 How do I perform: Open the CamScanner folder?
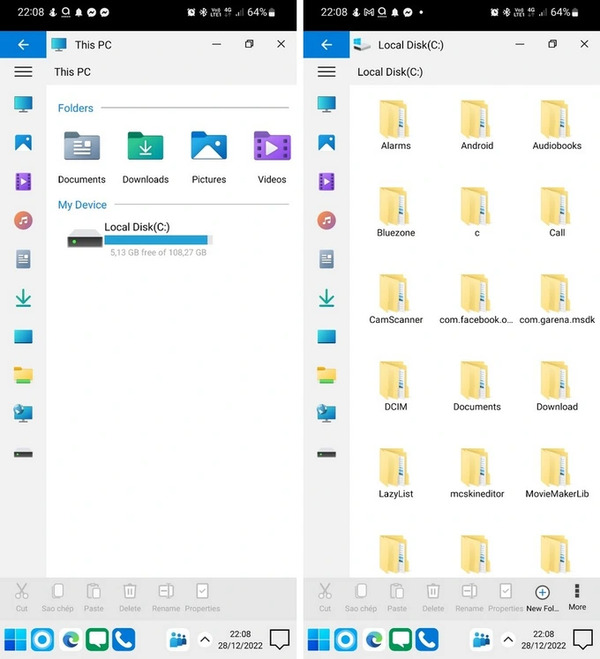pyautogui.click(x=395, y=300)
